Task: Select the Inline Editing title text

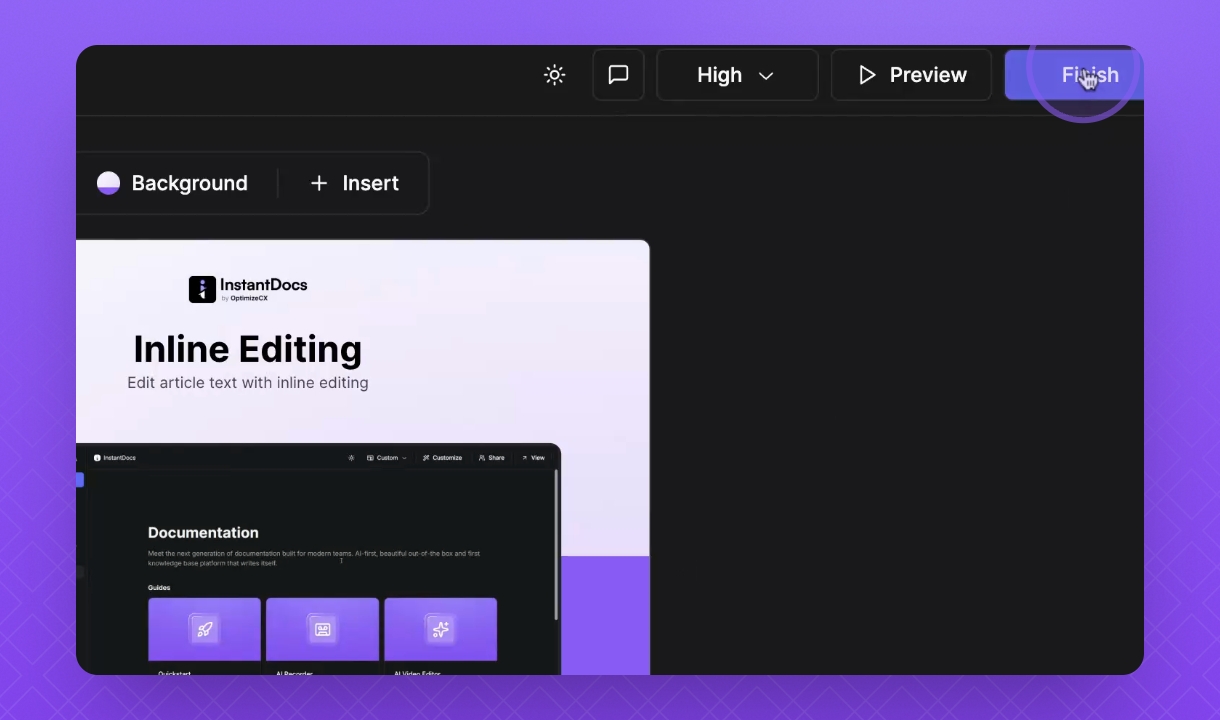Action: coord(248,349)
